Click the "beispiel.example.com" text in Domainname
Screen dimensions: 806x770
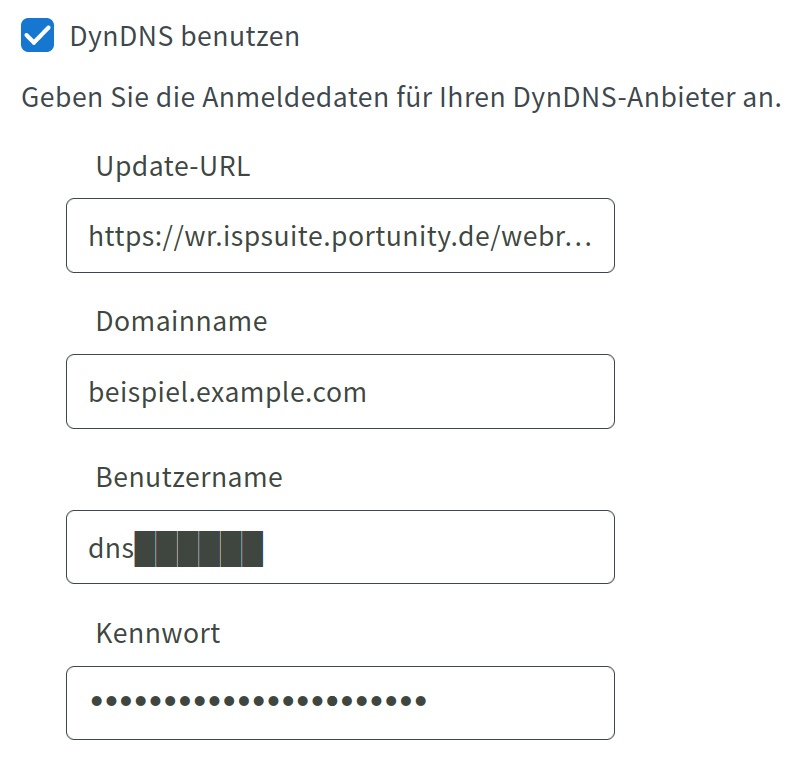point(227,392)
